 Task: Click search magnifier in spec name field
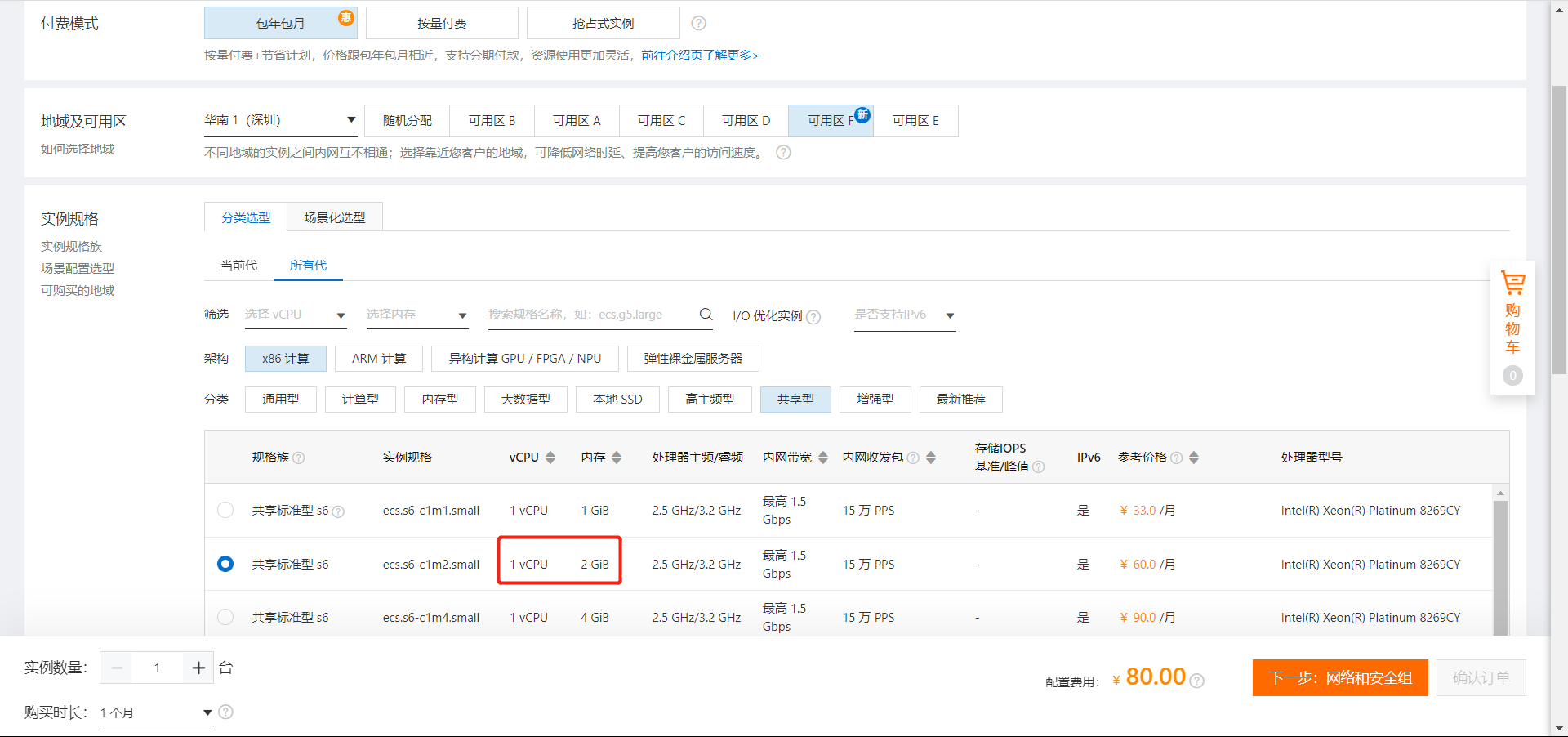(x=706, y=314)
